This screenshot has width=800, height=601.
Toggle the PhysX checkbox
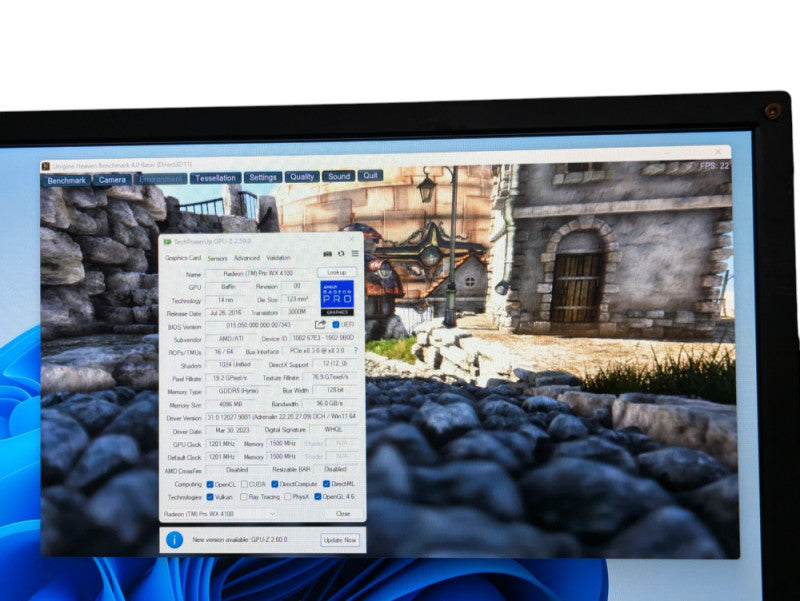tap(287, 496)
